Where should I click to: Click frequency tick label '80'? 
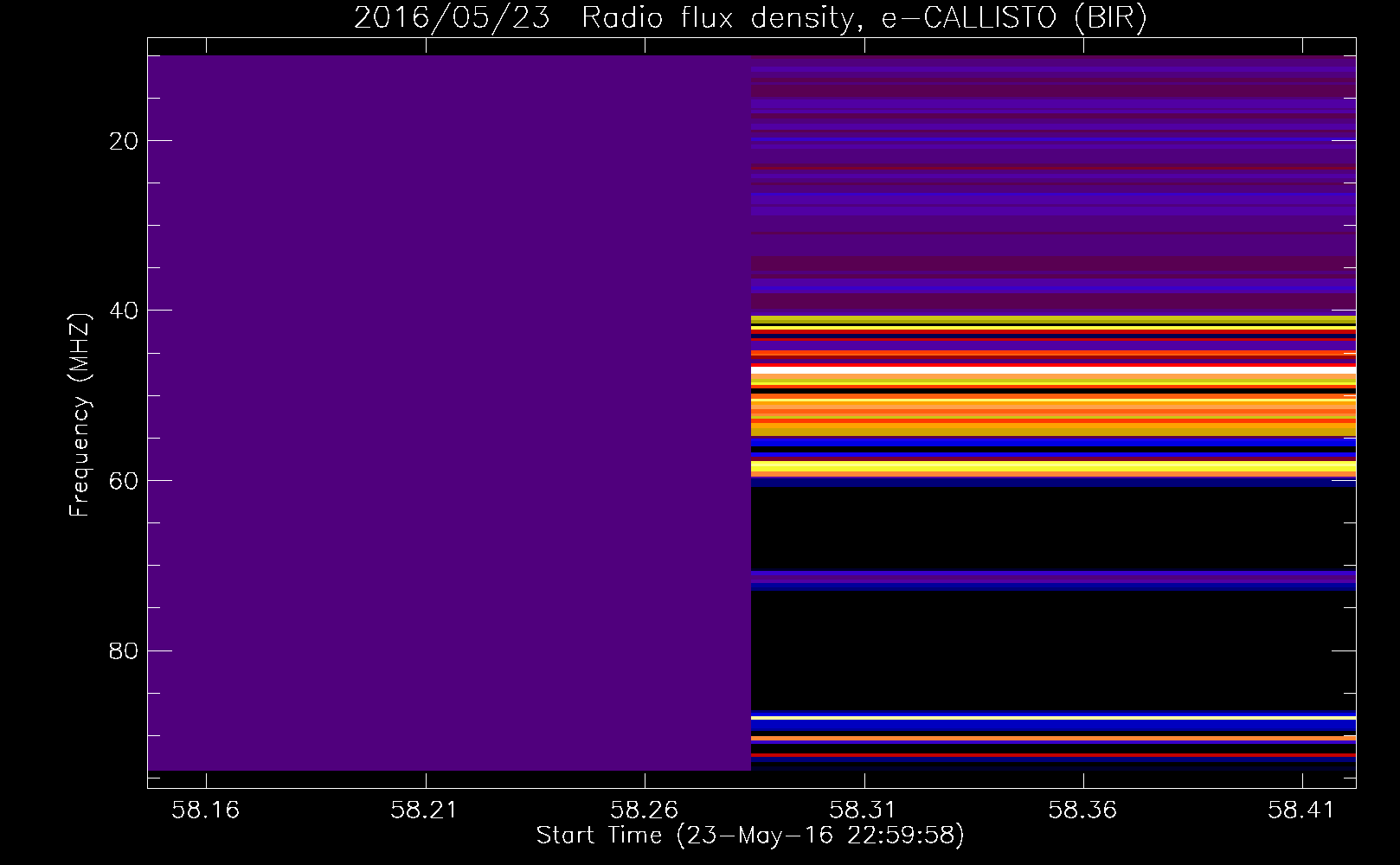(x=125, y=650)
